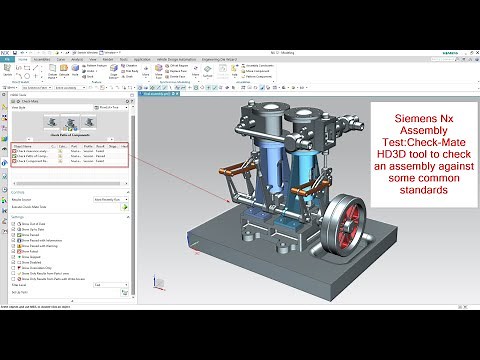The width and height of the screenshot is (480, 360).
Task: Click the Extrude tool icon
Action: [x=64, y=68]
